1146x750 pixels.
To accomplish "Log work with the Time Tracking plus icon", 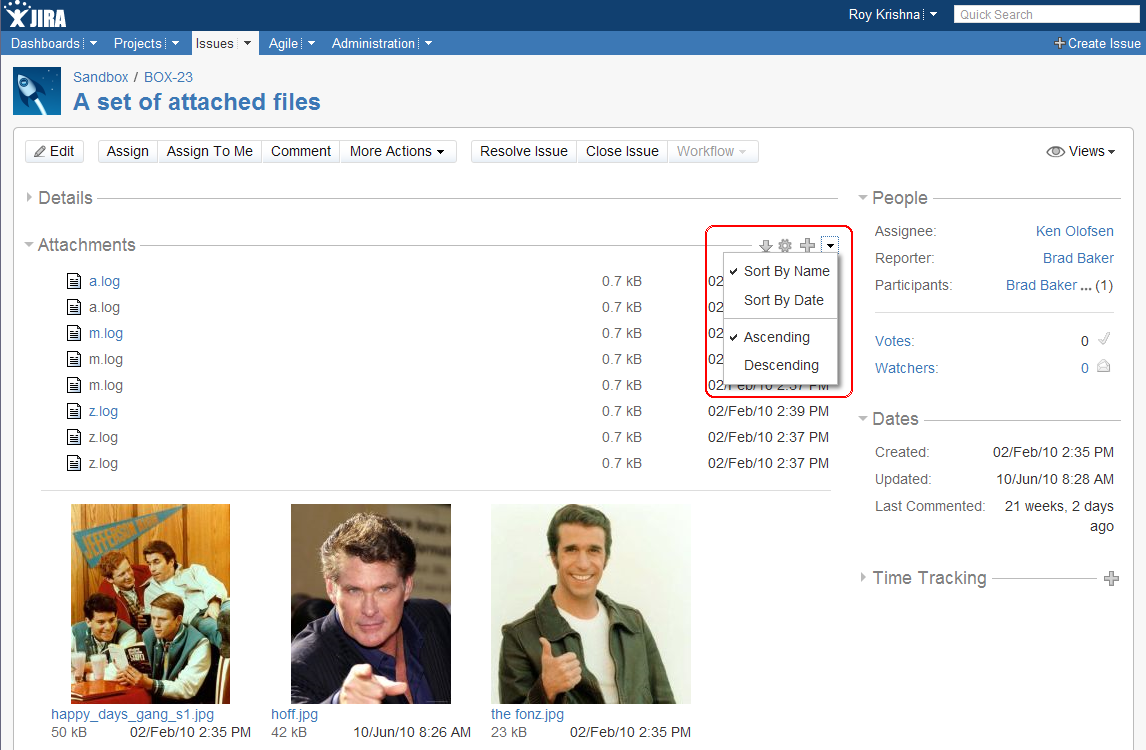I will coord(1111,578).
